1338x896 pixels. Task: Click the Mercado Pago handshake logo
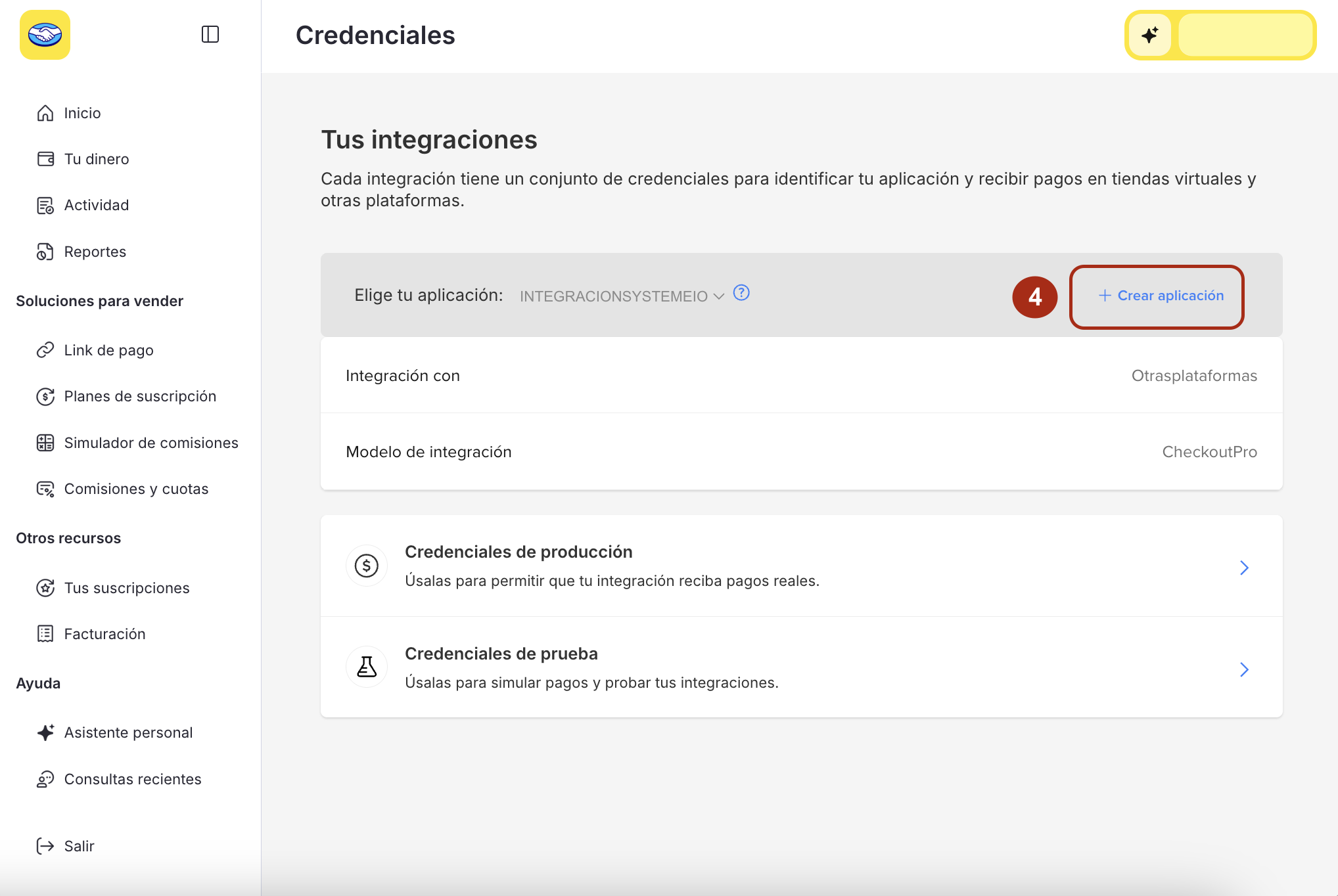(x=45, y=35)
